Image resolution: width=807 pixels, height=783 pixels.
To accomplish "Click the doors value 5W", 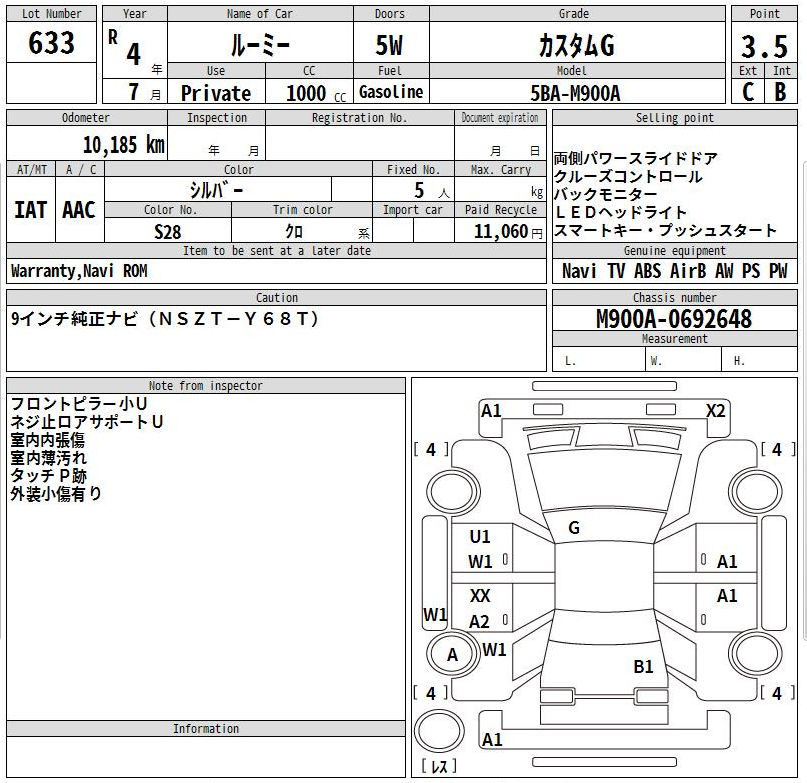I will (x=389, y=45).
